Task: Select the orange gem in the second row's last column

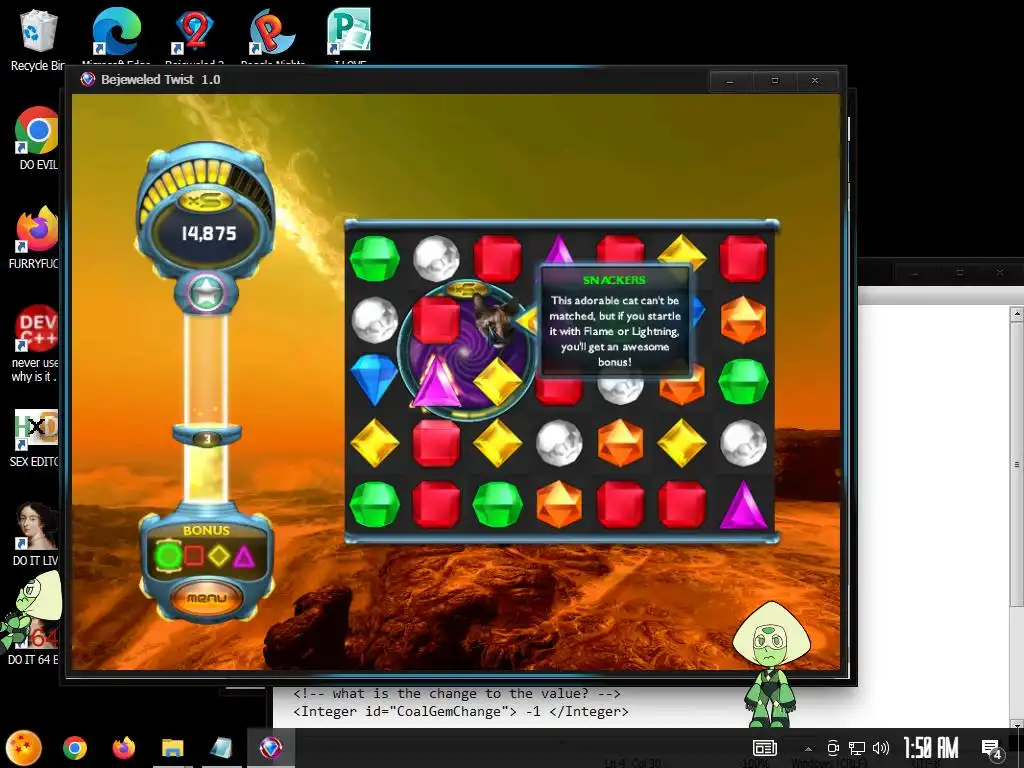Action: click(x=743, y=320)
